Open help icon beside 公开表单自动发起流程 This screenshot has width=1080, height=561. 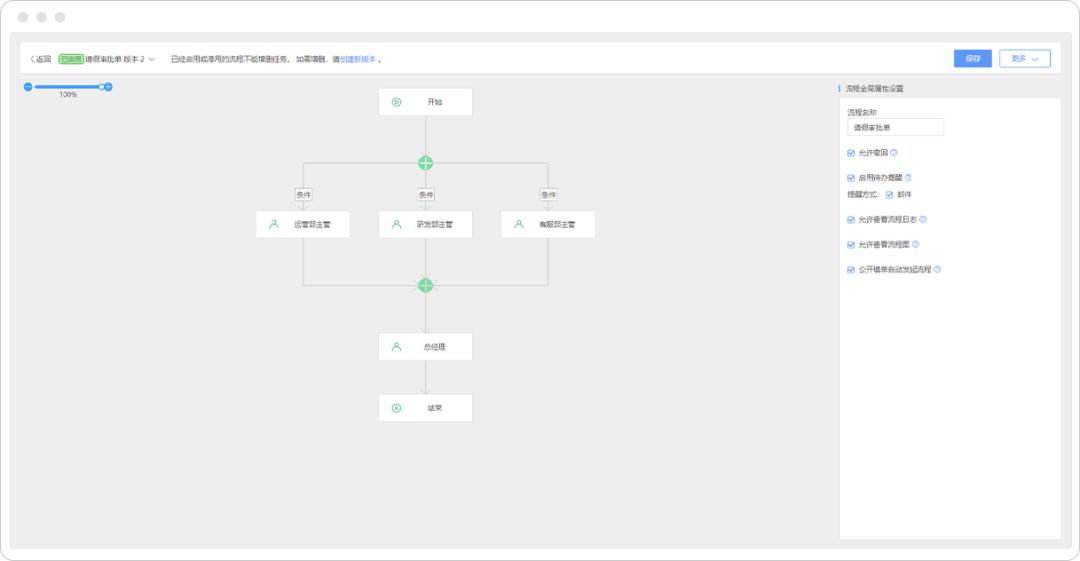(937, 269)
